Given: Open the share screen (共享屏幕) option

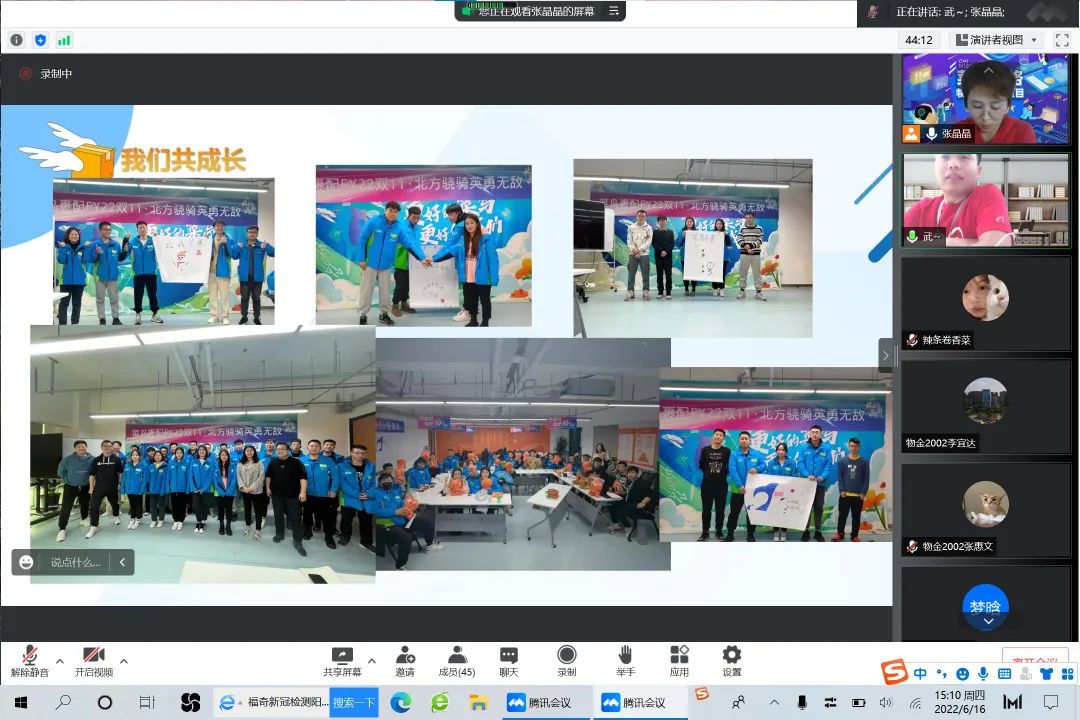Looking at the screenshot, I should pyautogui.click(x=342, y=660).
